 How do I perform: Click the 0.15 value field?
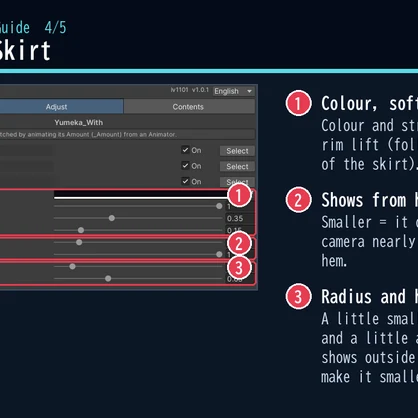tap(239, 230)
